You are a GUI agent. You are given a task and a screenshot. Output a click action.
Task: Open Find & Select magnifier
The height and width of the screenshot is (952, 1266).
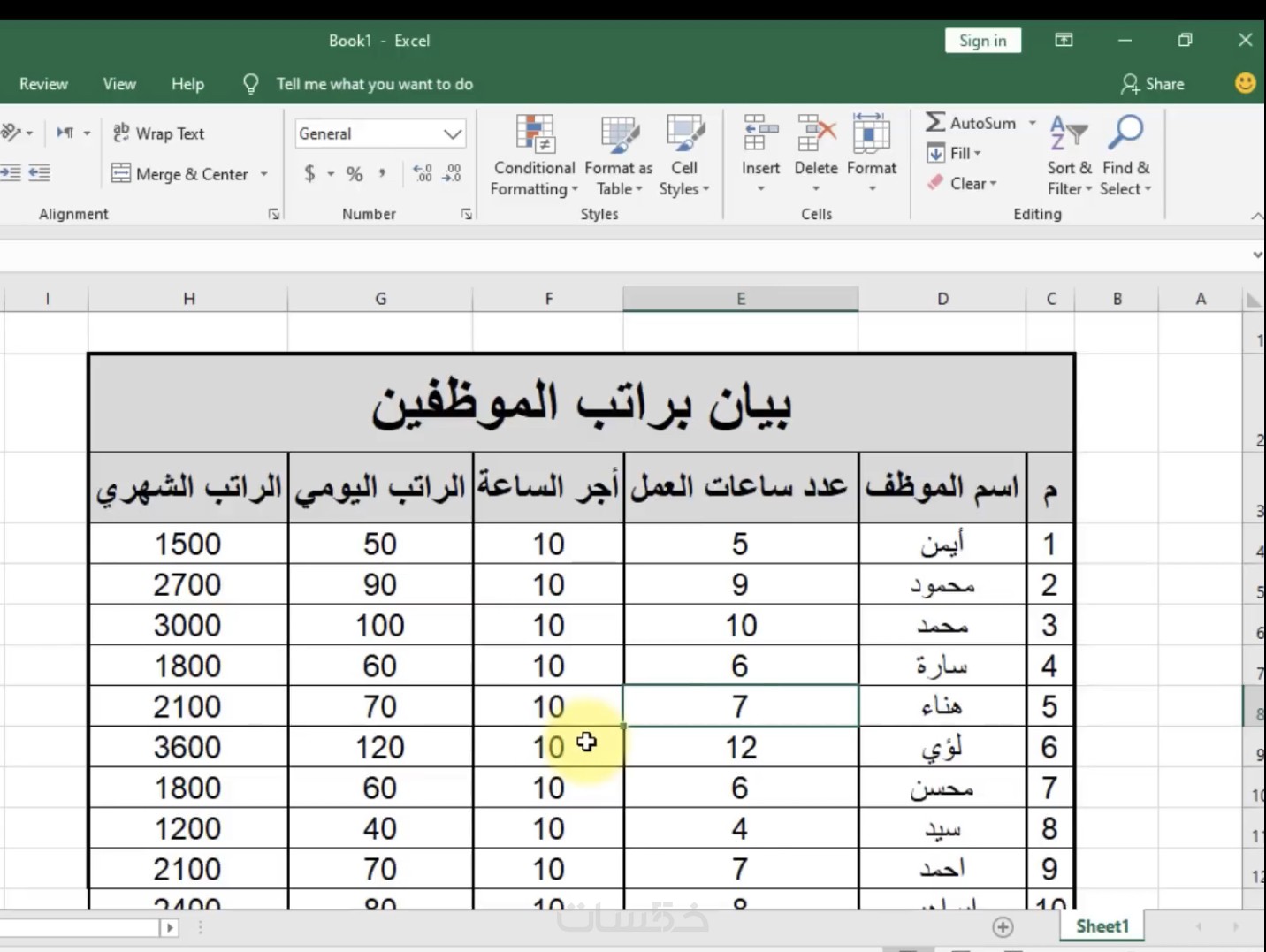(1125, 132)
